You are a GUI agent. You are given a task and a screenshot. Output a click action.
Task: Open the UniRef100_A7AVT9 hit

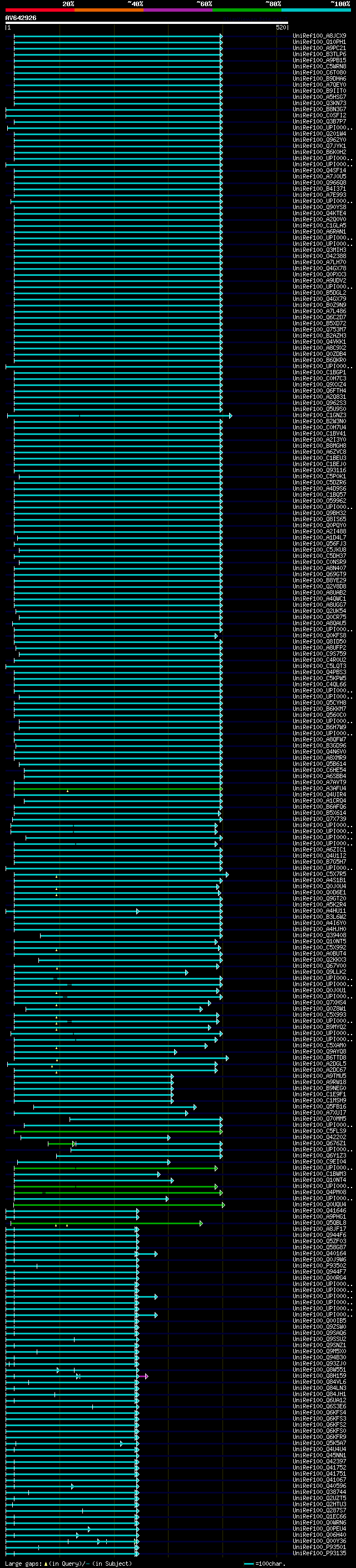pos(319,783)
